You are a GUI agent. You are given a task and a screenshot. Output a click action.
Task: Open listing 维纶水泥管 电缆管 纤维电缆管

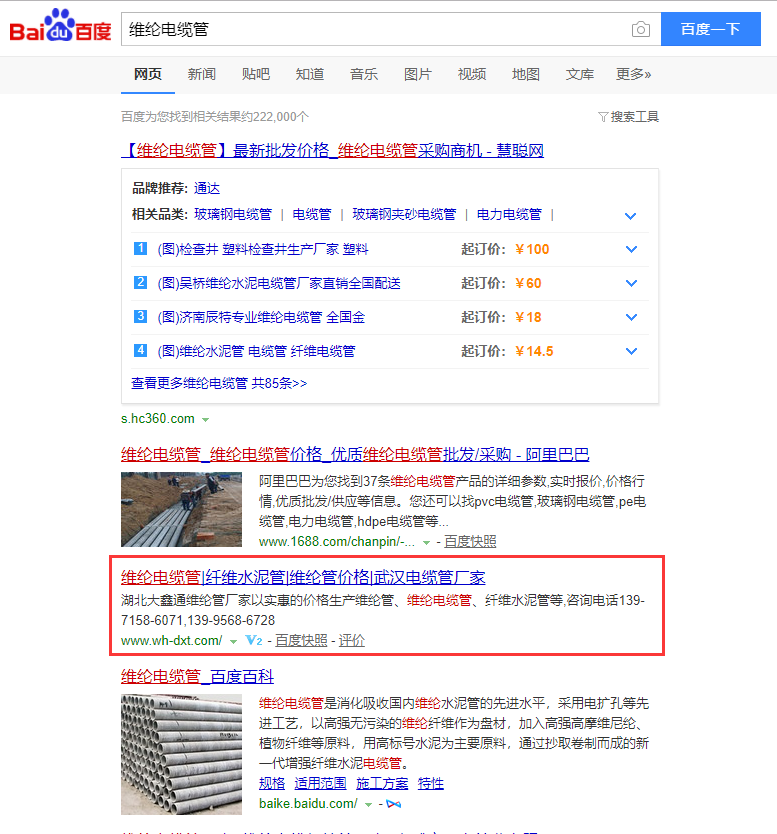[256, 351]
